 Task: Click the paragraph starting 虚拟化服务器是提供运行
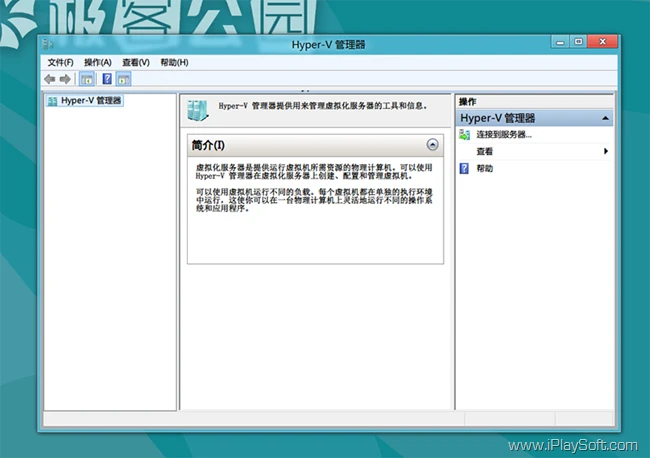pos(314,172)
